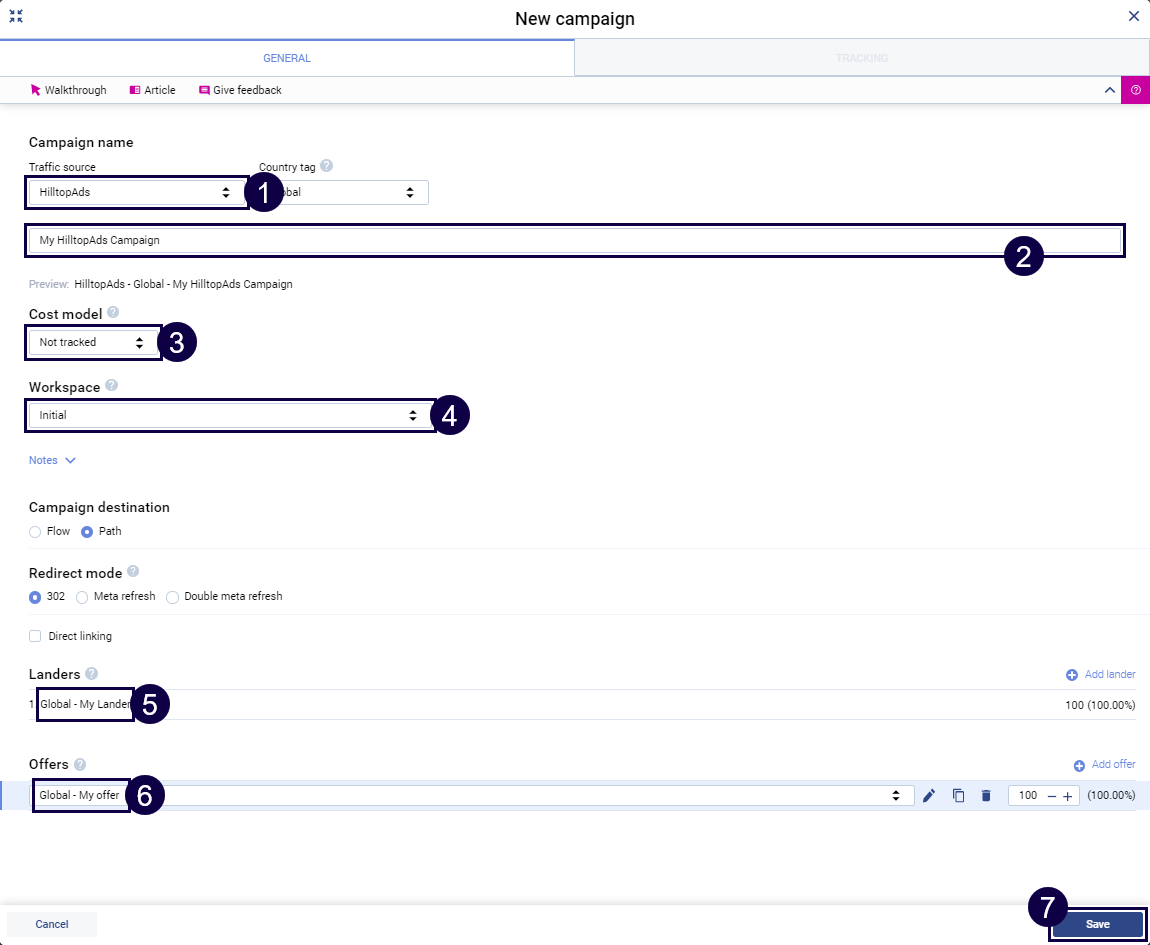Switch to the Tracking tab

tap(861, 58)
